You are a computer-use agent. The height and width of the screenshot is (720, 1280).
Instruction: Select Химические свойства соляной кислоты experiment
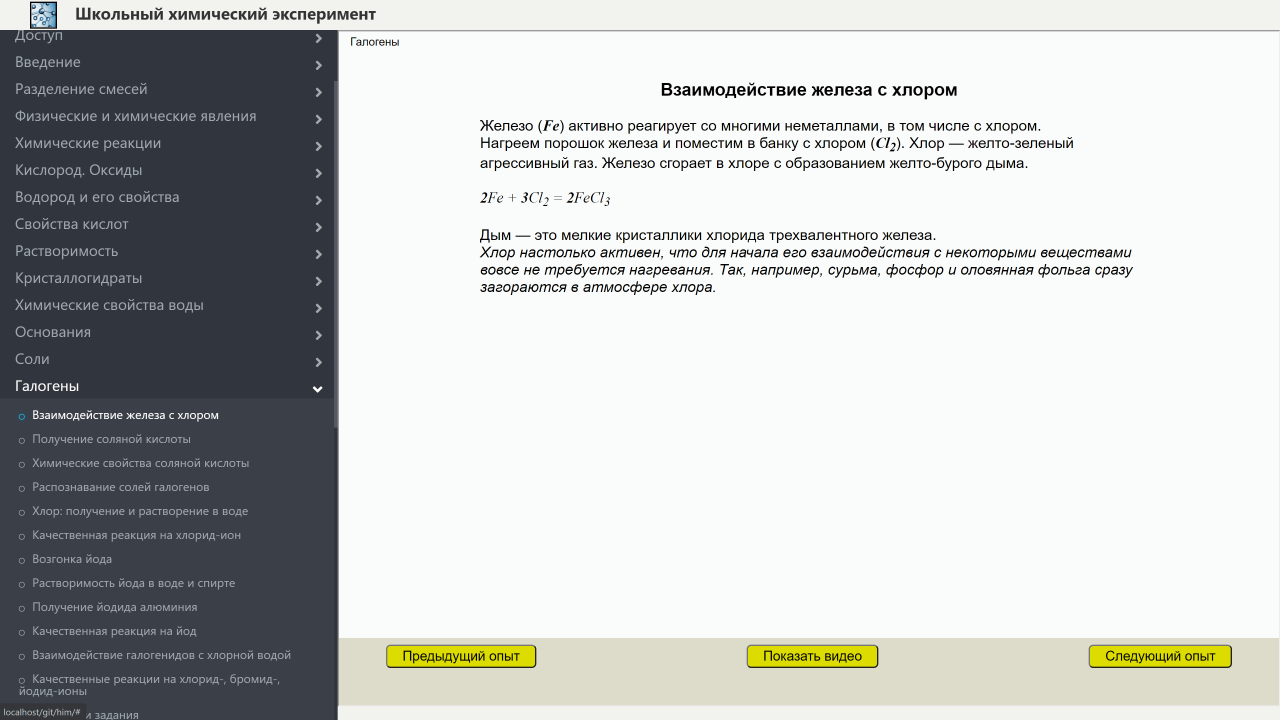click(x=140, y=463)
